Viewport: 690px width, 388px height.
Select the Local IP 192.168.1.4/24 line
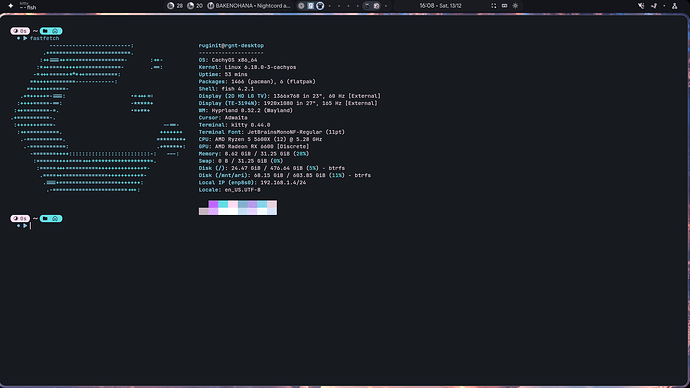click(252, 183)
